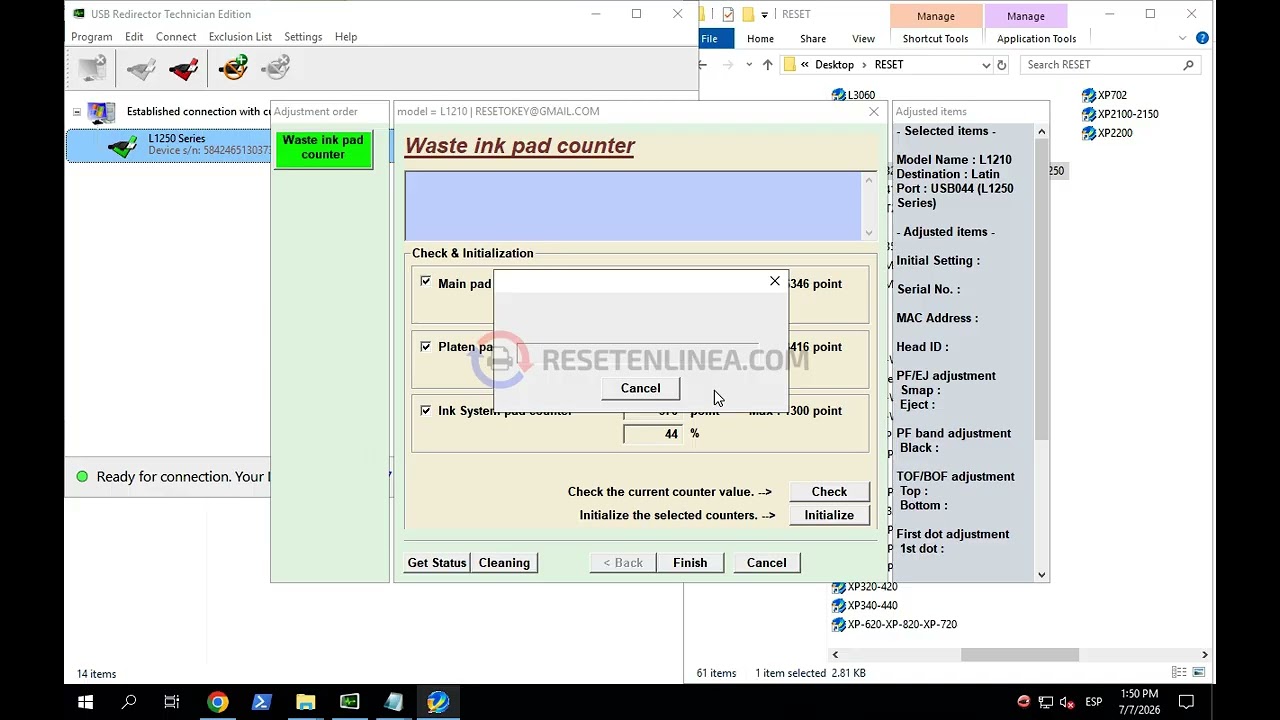Switch to the Share tab in Explorer
This screenshot has width=1280, height=720.
click(x=813, y=39)
